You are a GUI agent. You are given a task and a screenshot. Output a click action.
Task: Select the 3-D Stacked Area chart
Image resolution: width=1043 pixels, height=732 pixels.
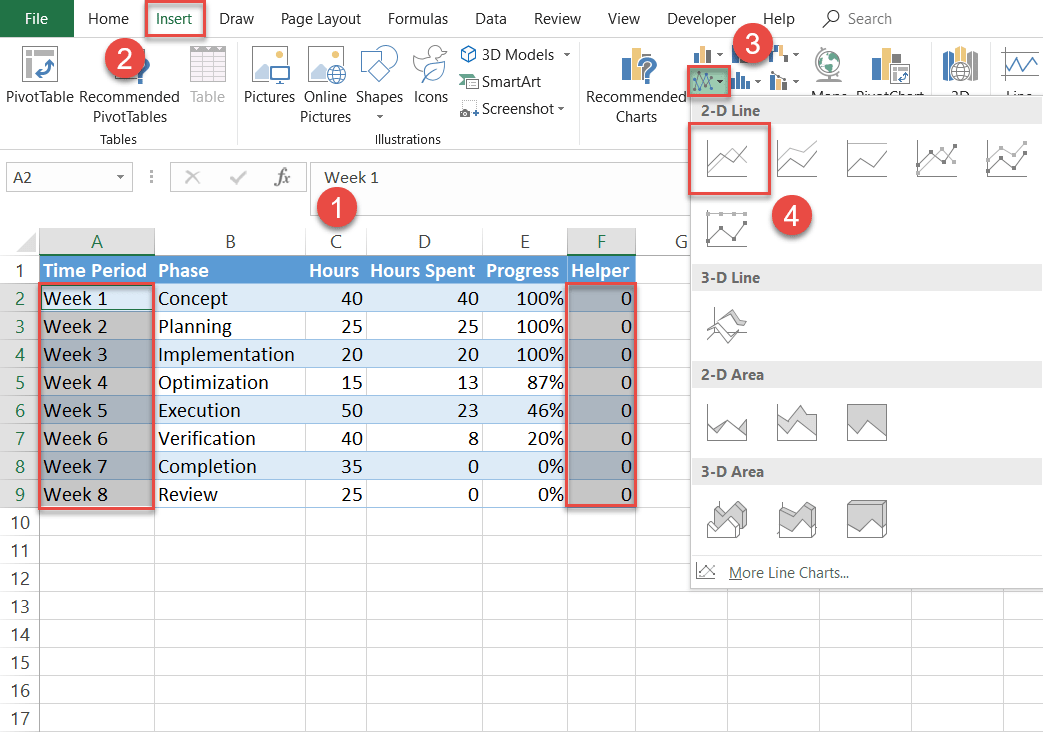[797, 519]
